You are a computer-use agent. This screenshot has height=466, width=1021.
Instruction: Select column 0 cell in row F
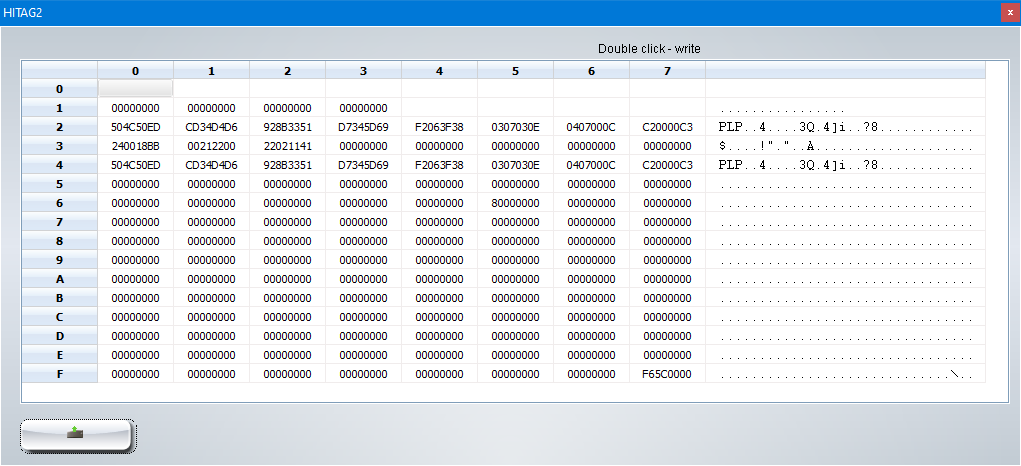(x=135, y=374)
